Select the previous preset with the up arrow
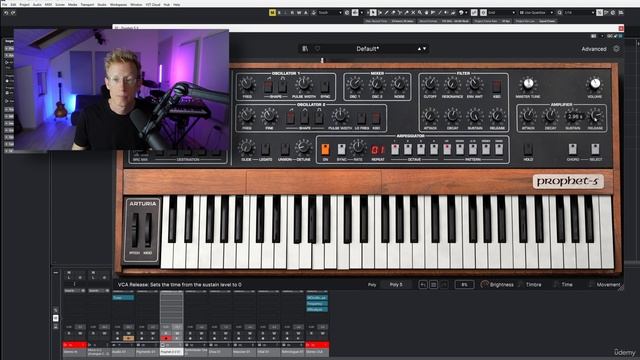The height and width of the screenshot is (360, 640). [419, 49]
